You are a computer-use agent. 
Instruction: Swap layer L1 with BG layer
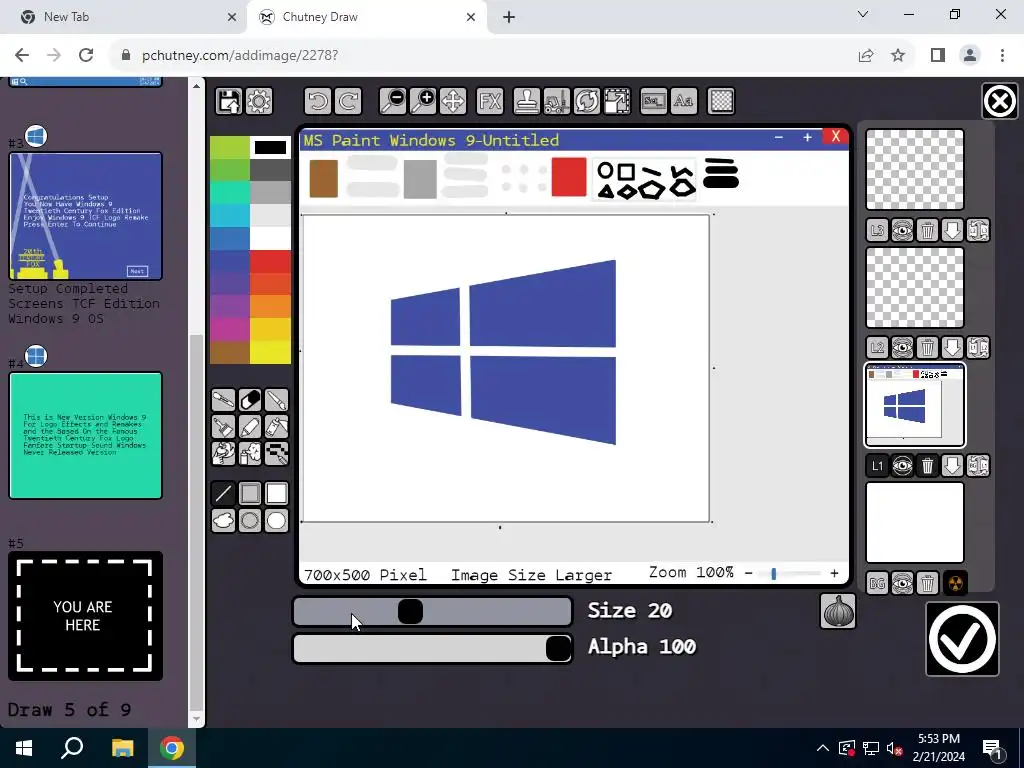(x=978, y=466)
